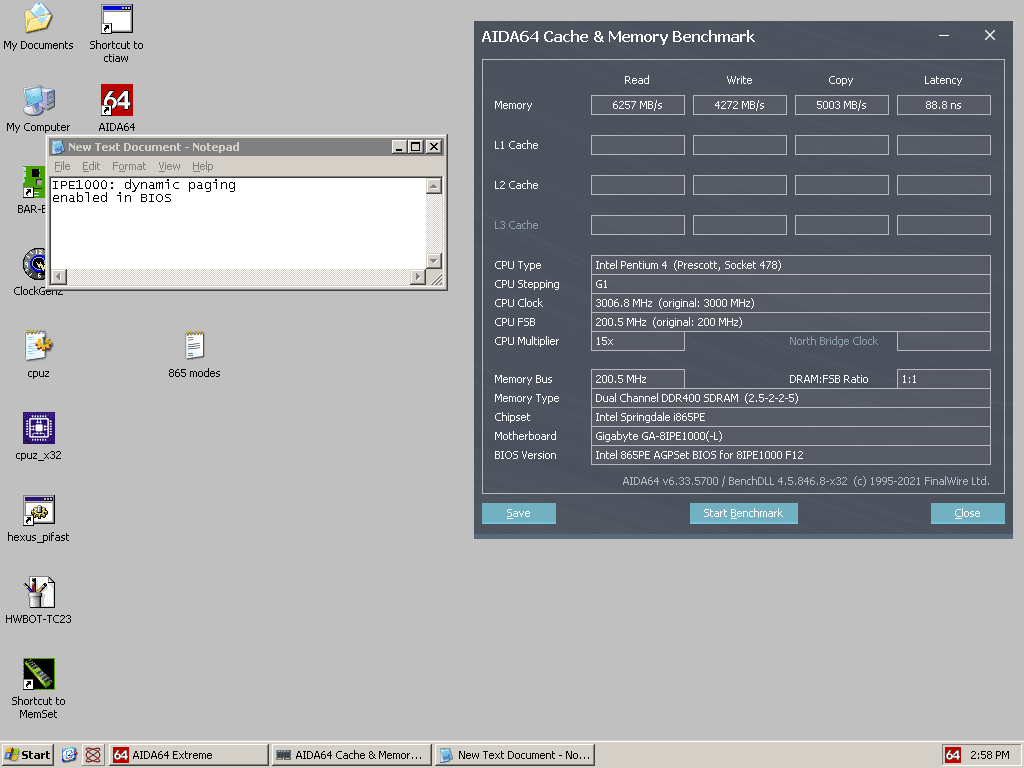This screenshot has height=768, width=1024.
Task: Click the Motherboard value Gigabyte GA-8IPE1000(-L)
Action: (790, 436)
